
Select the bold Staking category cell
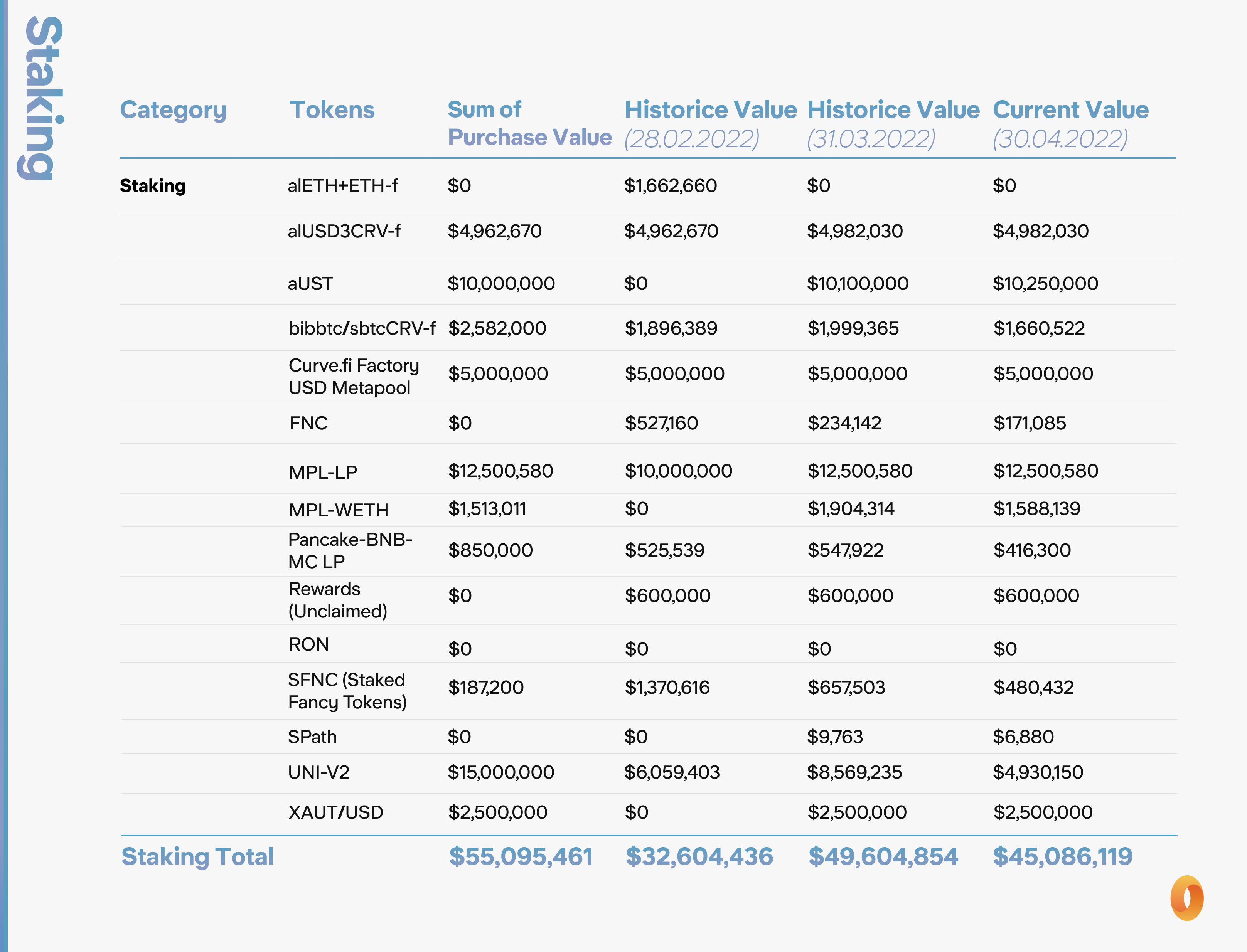pyautogui.click(x=153, y=186)
